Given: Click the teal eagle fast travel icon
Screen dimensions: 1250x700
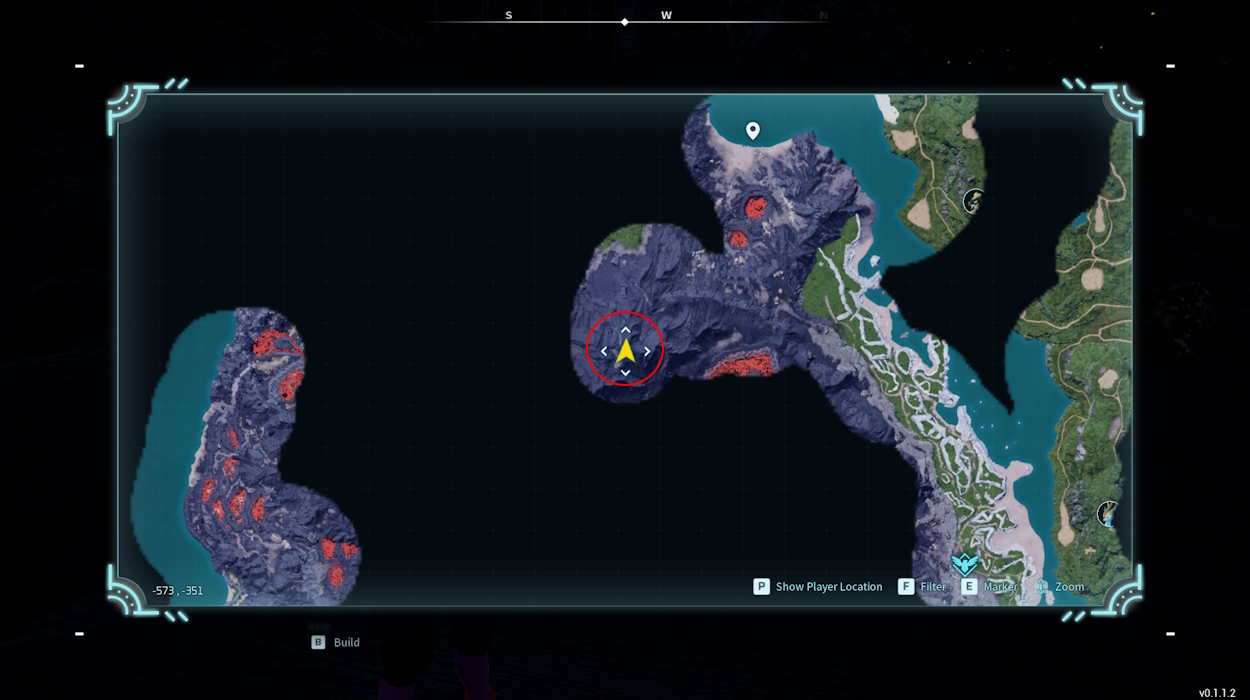Looking at the screenshot, I should pos(964,563).
